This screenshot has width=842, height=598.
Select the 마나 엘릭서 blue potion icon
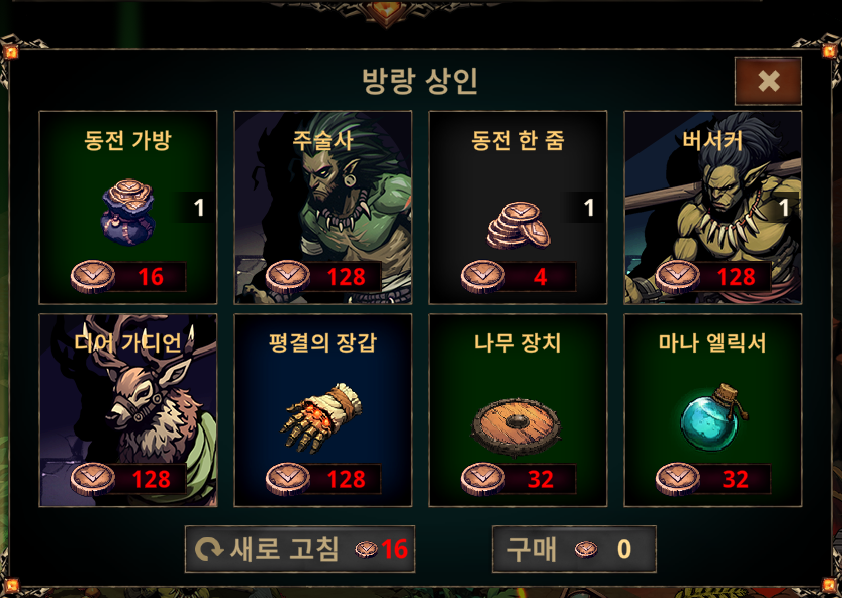coord(714,417)
